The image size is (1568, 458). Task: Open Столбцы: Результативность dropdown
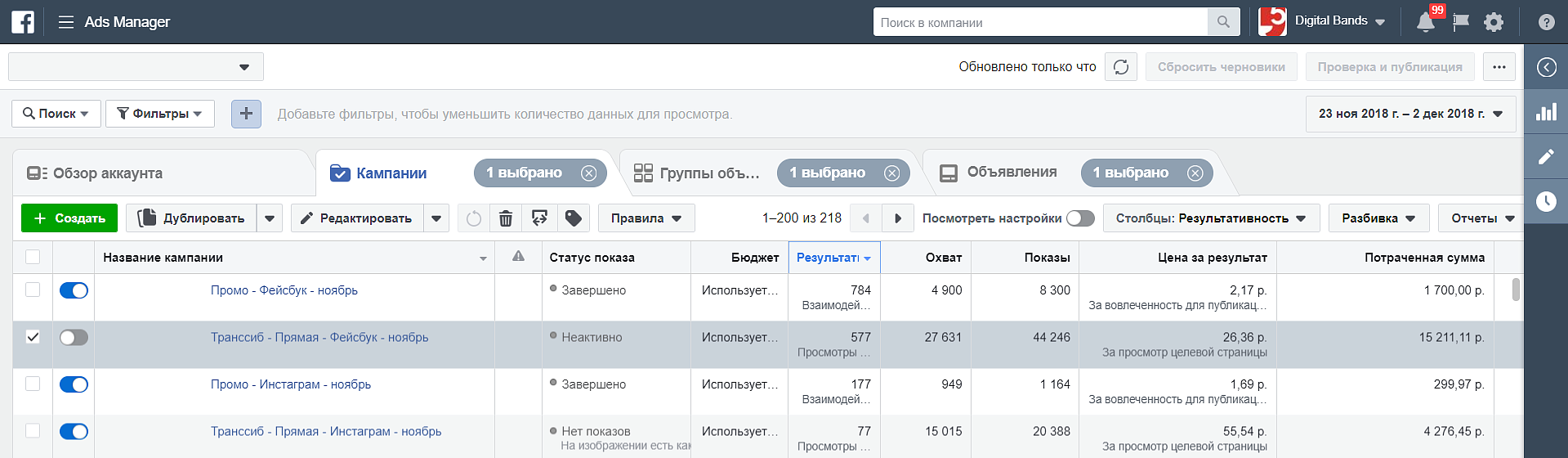1212,218
